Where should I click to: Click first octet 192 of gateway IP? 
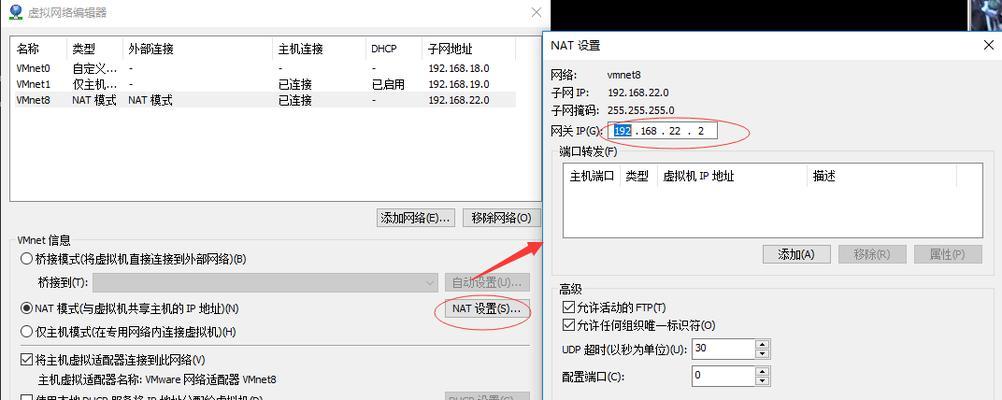click(622, 130)
